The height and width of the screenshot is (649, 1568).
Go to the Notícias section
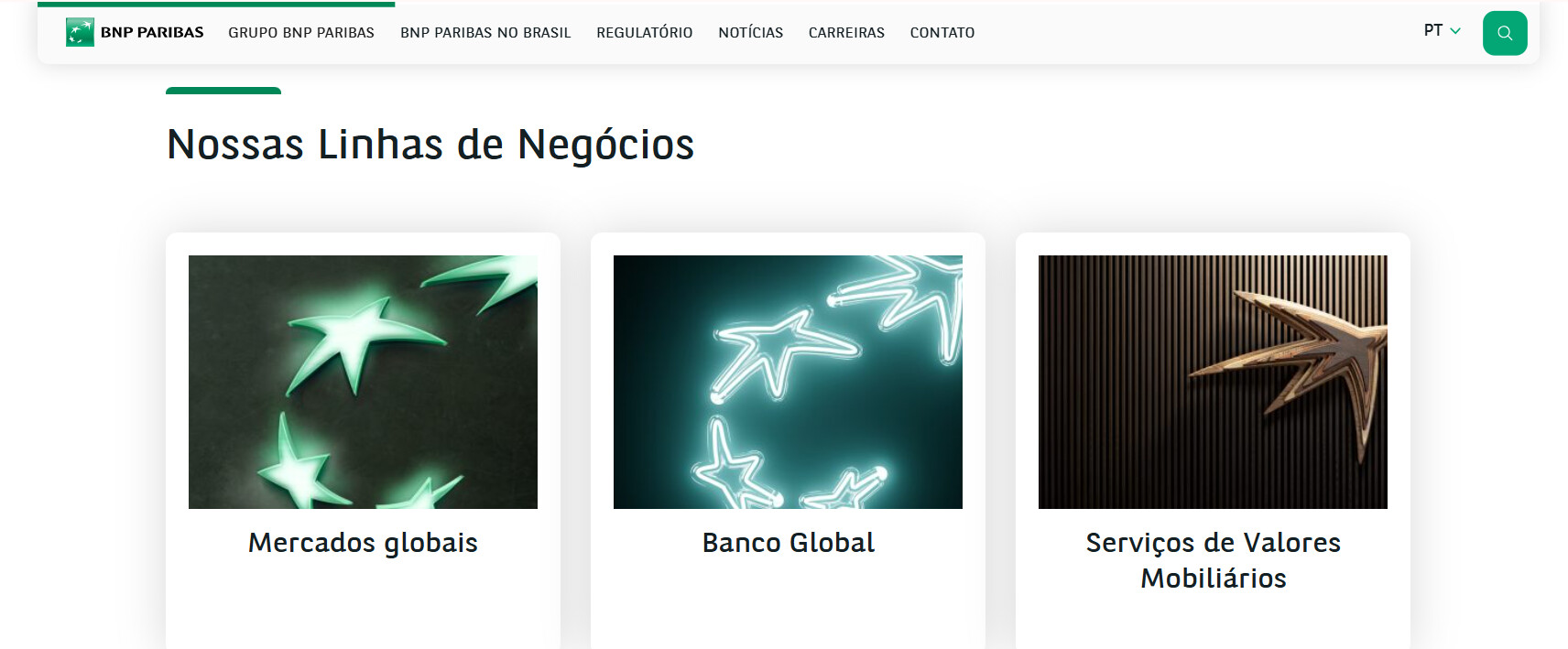click(x=751, y=33)
